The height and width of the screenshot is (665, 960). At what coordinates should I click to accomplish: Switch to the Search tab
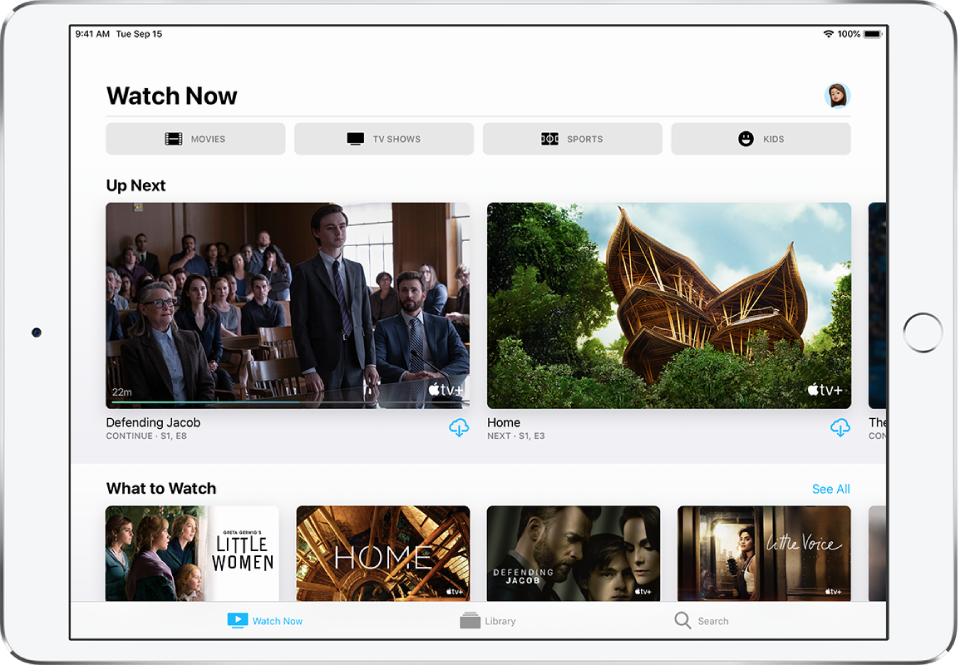pyautogui.click(x=702, y=621)
